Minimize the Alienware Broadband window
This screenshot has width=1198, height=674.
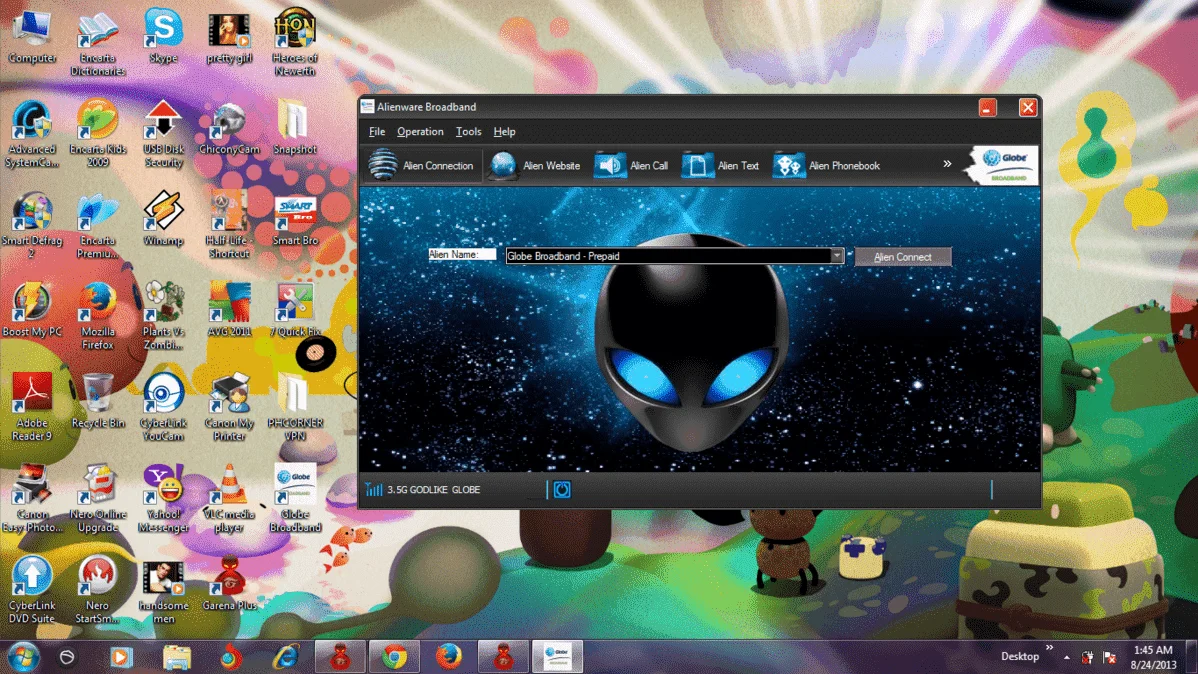pos(988,107)
